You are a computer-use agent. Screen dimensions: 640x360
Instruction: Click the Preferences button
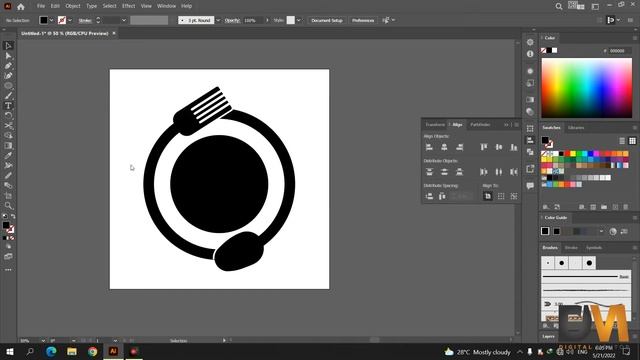click(363, 20)
